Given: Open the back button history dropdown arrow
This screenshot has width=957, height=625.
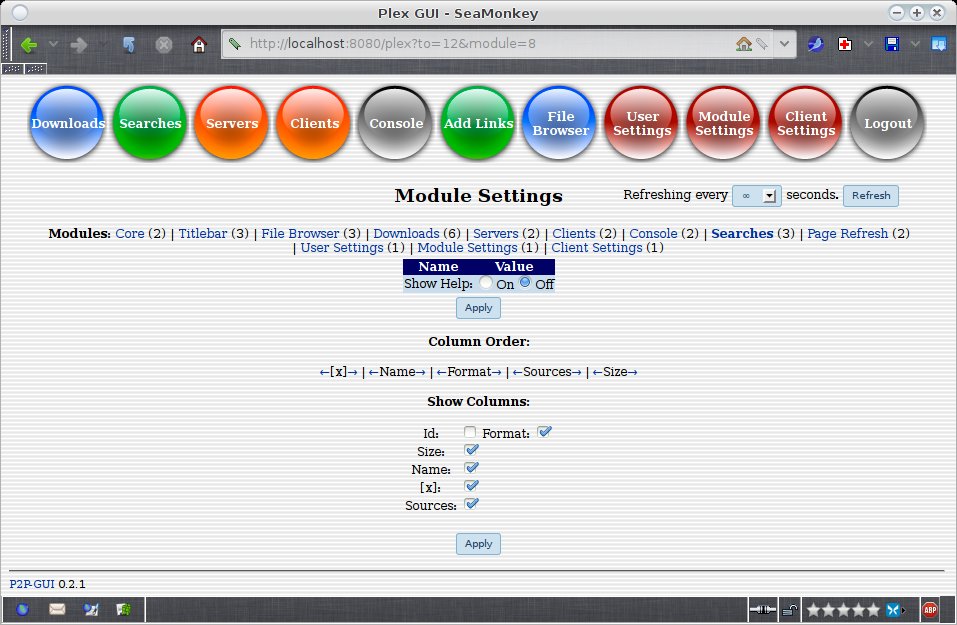Looking at the screenshot, I should coord(53,44).
